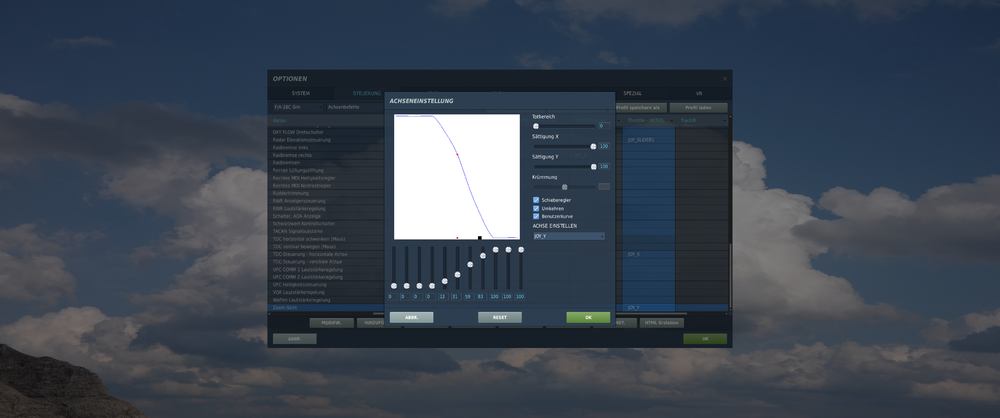Click the curve point field showing 13
1000x418 pixels.
pos(443,297)
